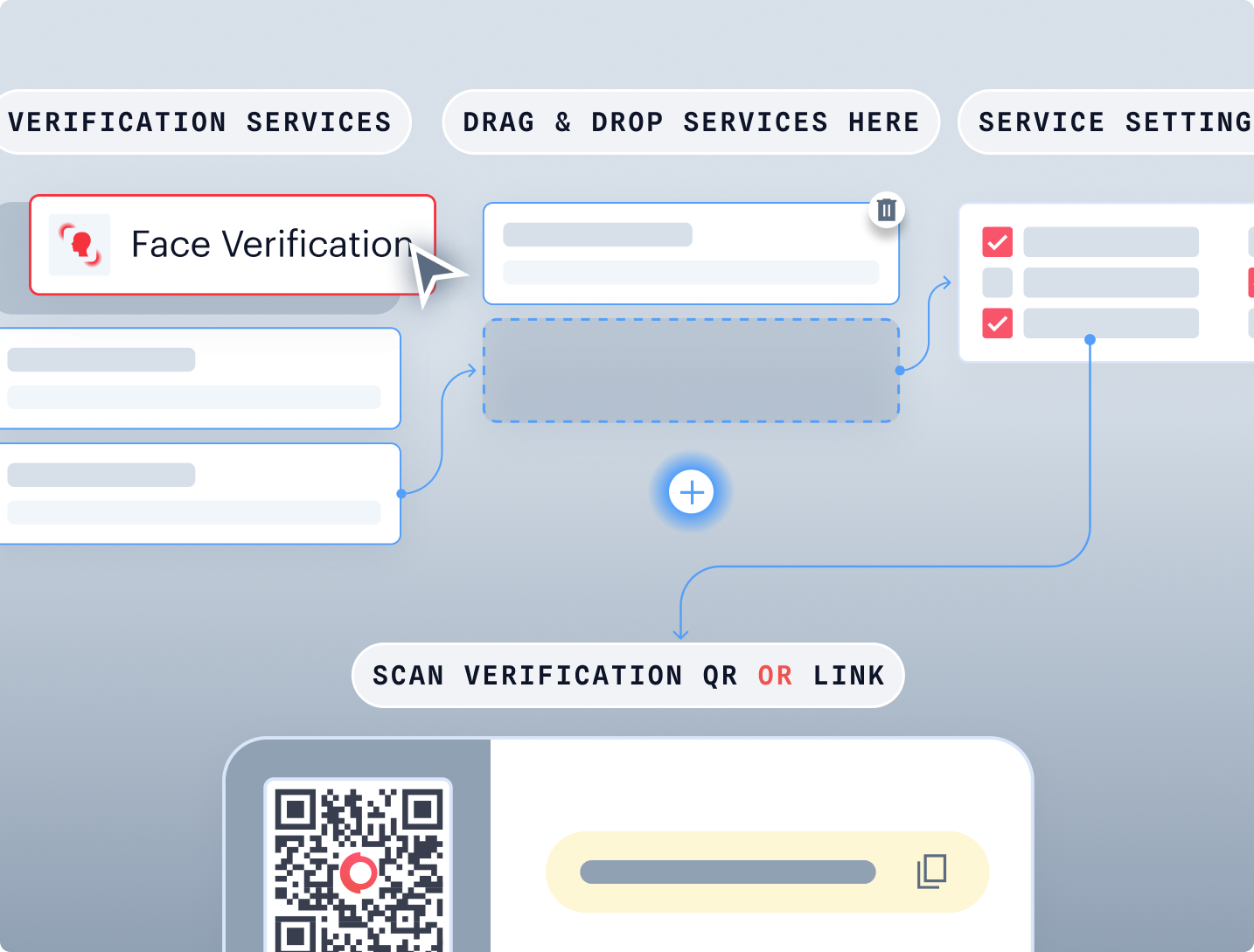Click the dashed drop zone placeholder
The height and width of the screenshot is (952, 1254).
(691, 371)
